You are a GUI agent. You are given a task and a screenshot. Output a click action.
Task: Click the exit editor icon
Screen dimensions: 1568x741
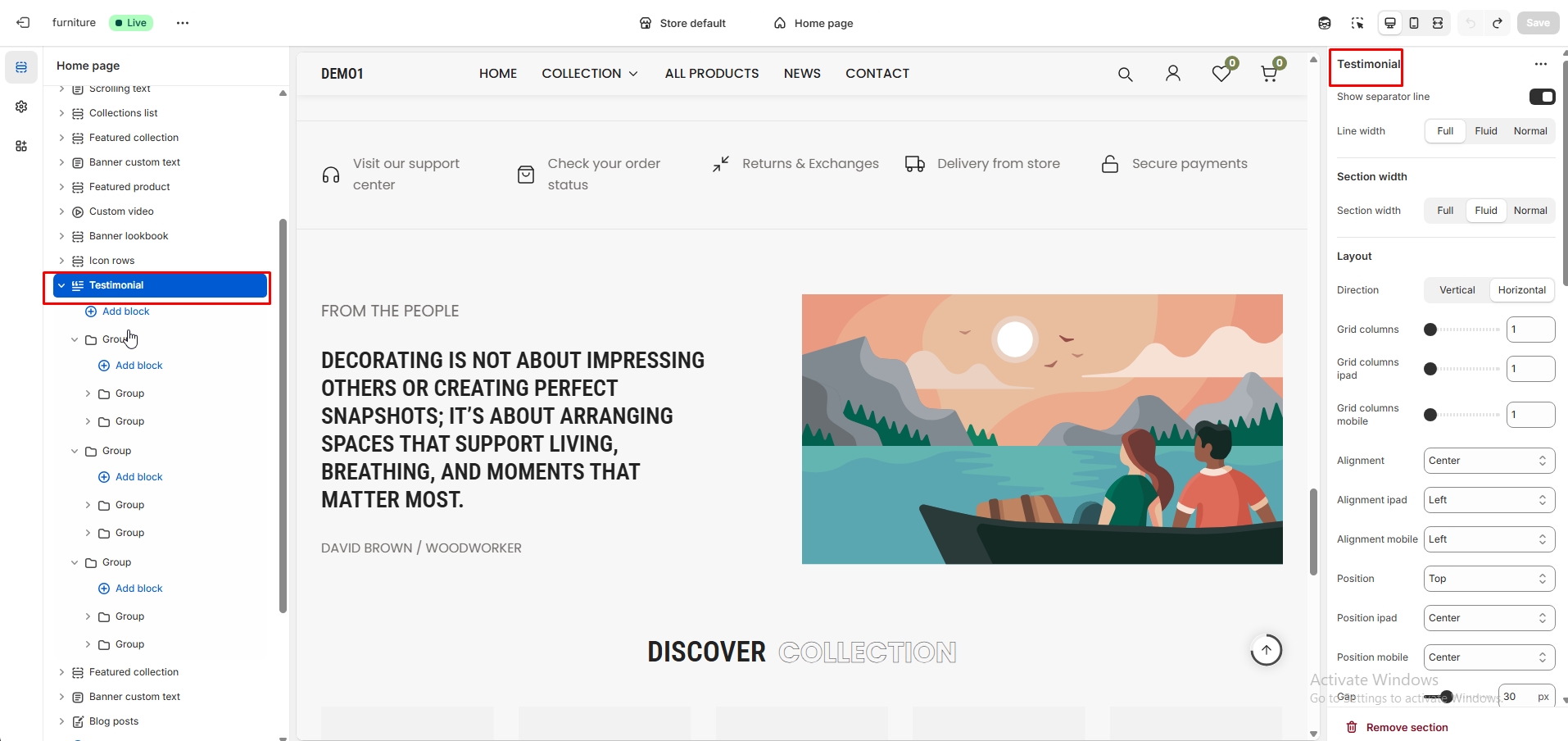[23, 23]
